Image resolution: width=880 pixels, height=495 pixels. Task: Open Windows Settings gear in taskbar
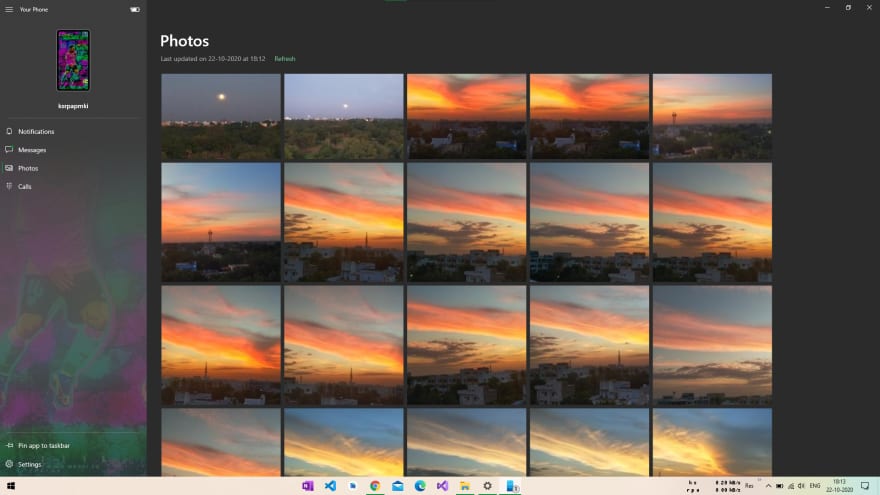tap(487, 486)
